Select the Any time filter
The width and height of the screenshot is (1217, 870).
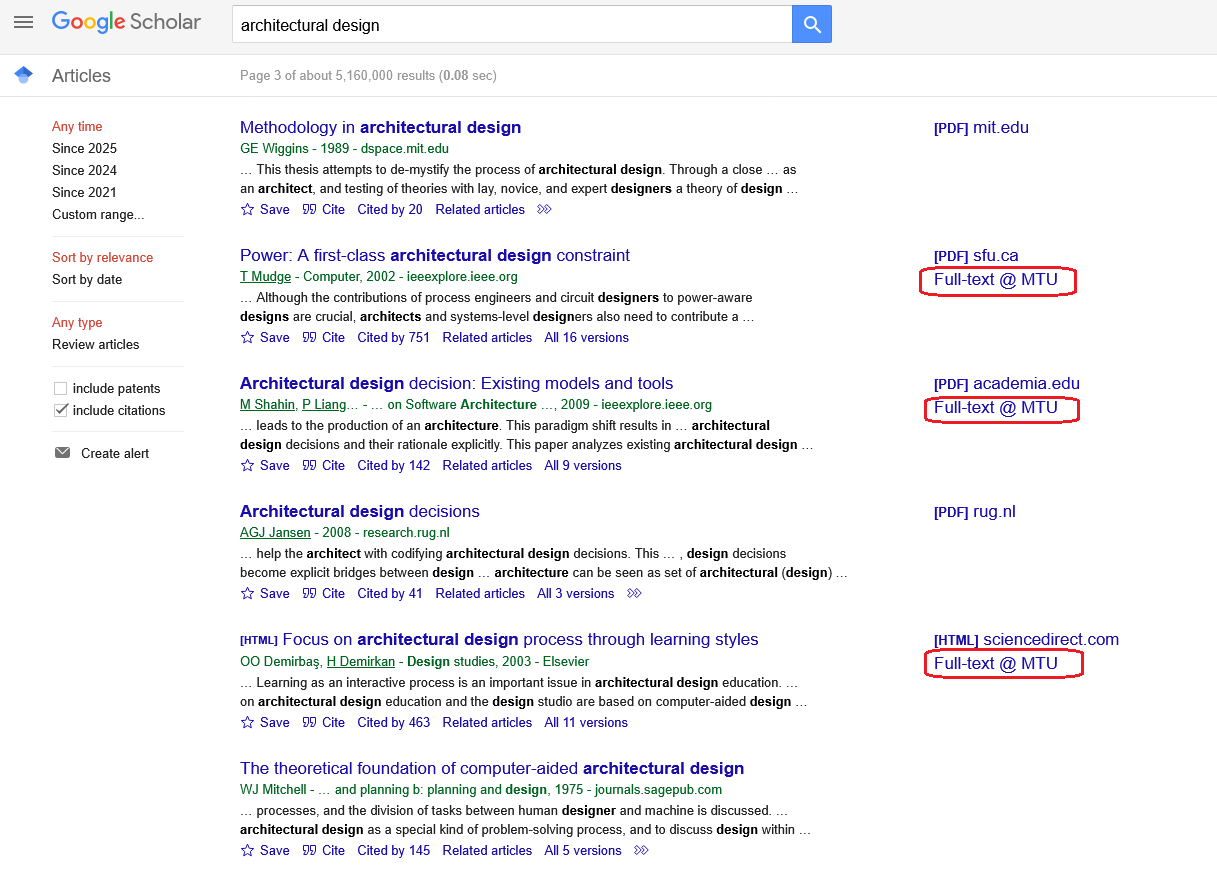tap(77, 126)
